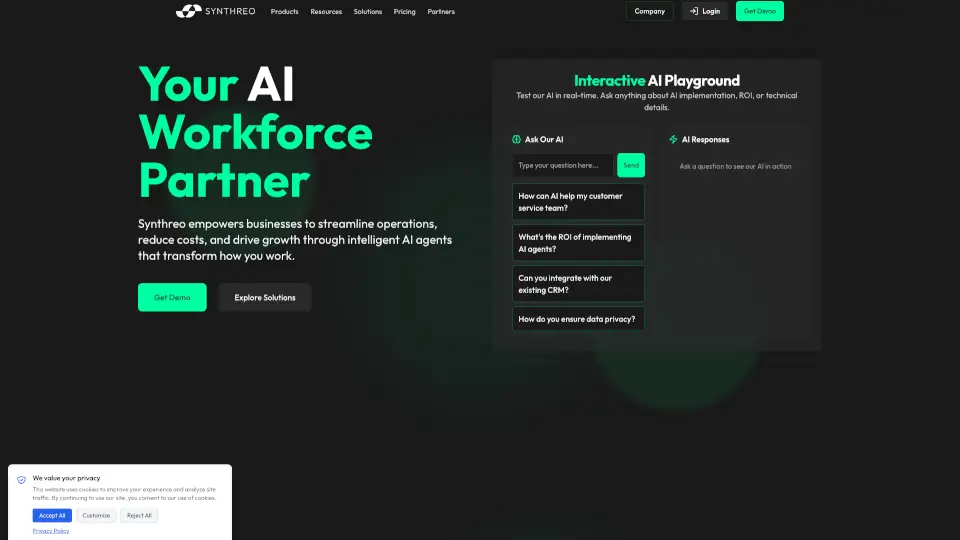
Task: Open the Products menu
Action: (x=284, y=12)
